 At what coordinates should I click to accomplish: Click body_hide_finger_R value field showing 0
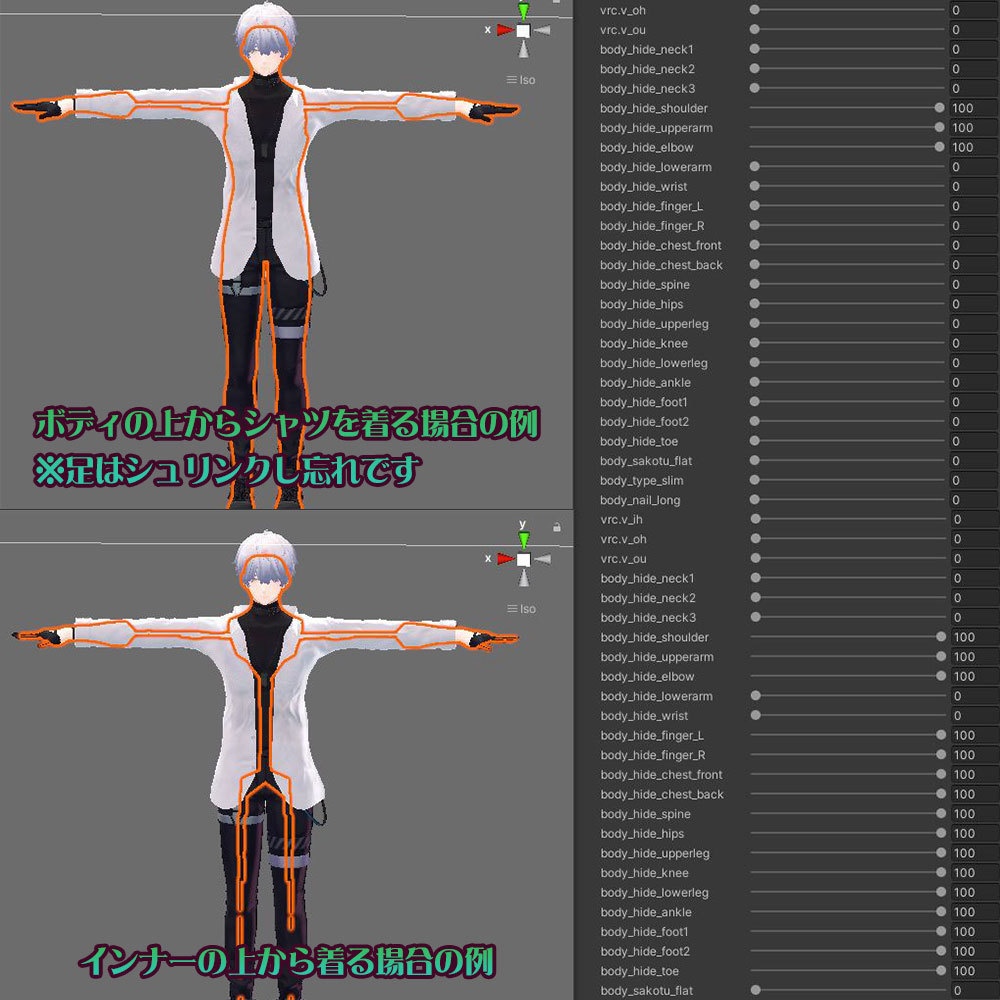(x=974, y=225)
